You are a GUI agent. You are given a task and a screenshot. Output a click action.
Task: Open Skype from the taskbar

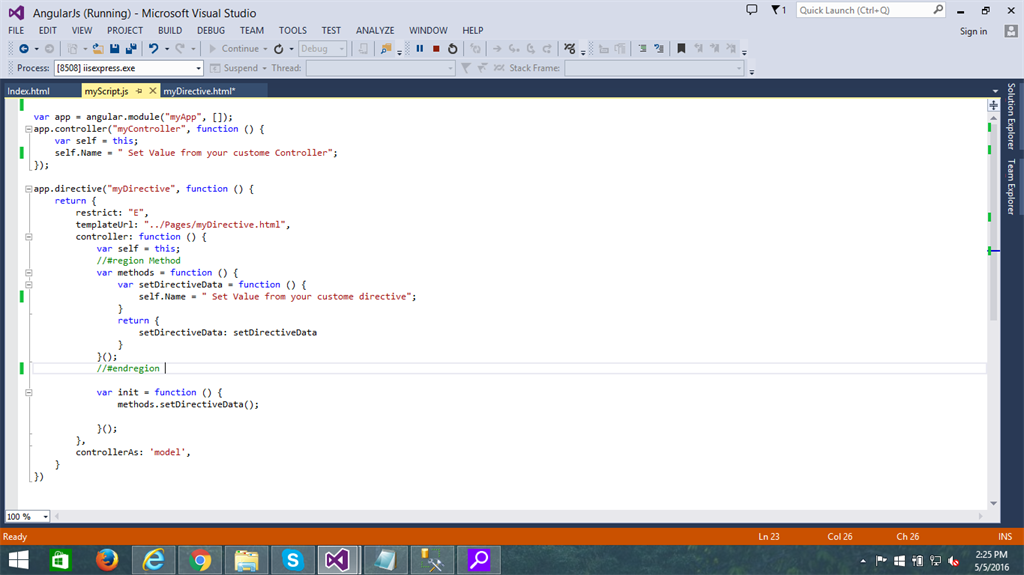point(293,561)
